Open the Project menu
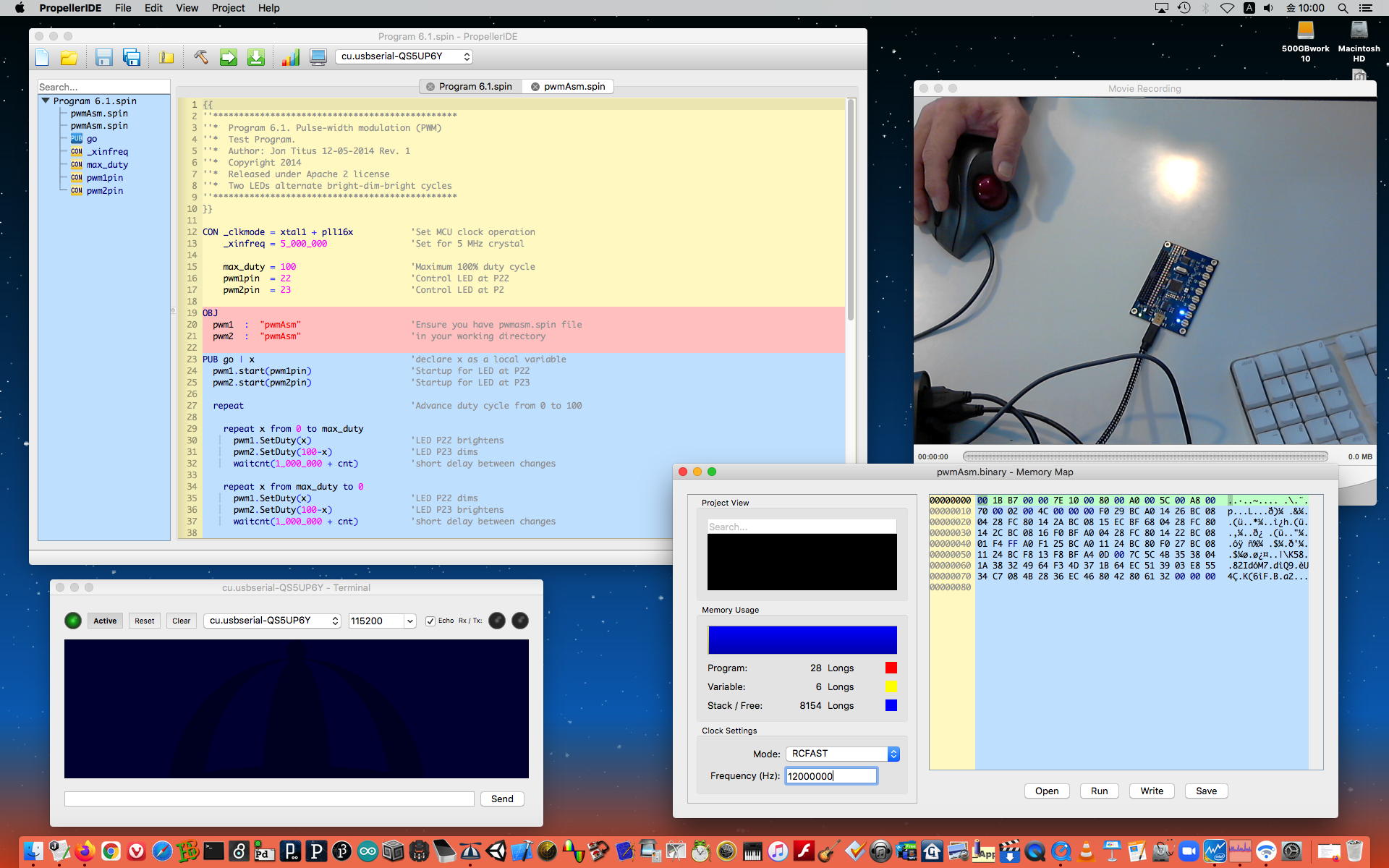 tap(228, 8)
